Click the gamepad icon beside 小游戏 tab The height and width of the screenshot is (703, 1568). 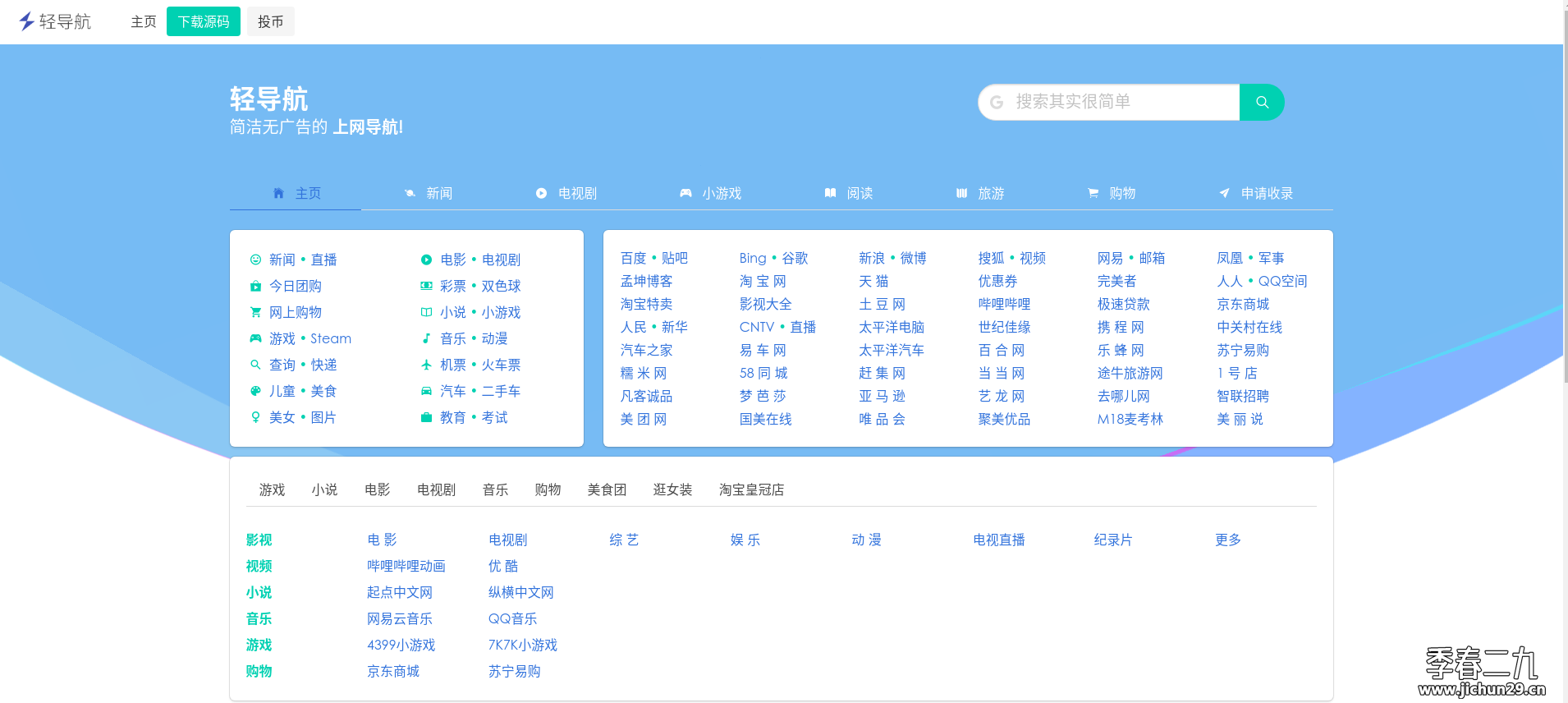point(685,193)
